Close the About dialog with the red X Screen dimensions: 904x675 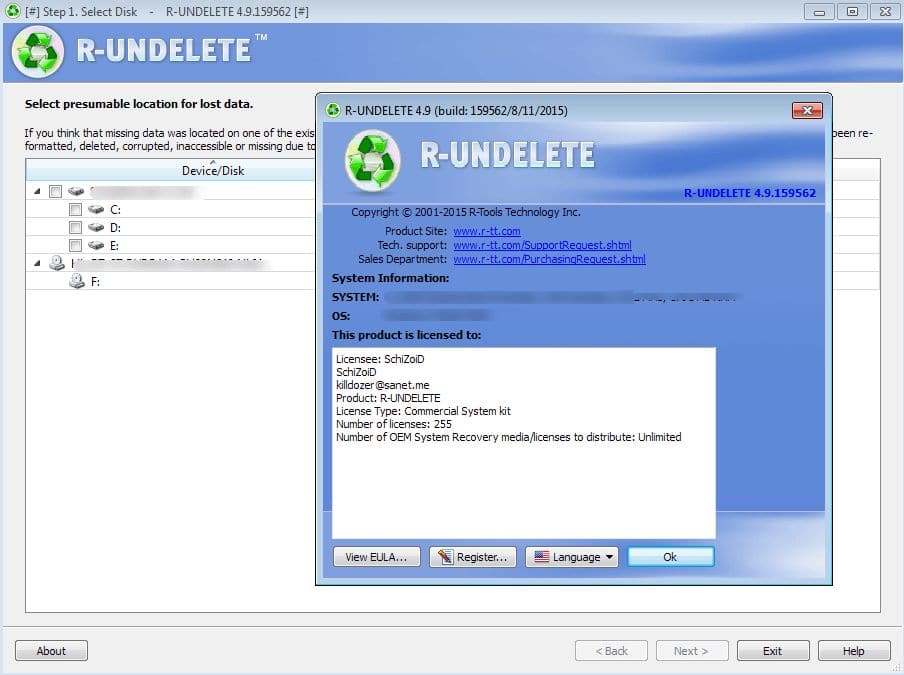807,110
